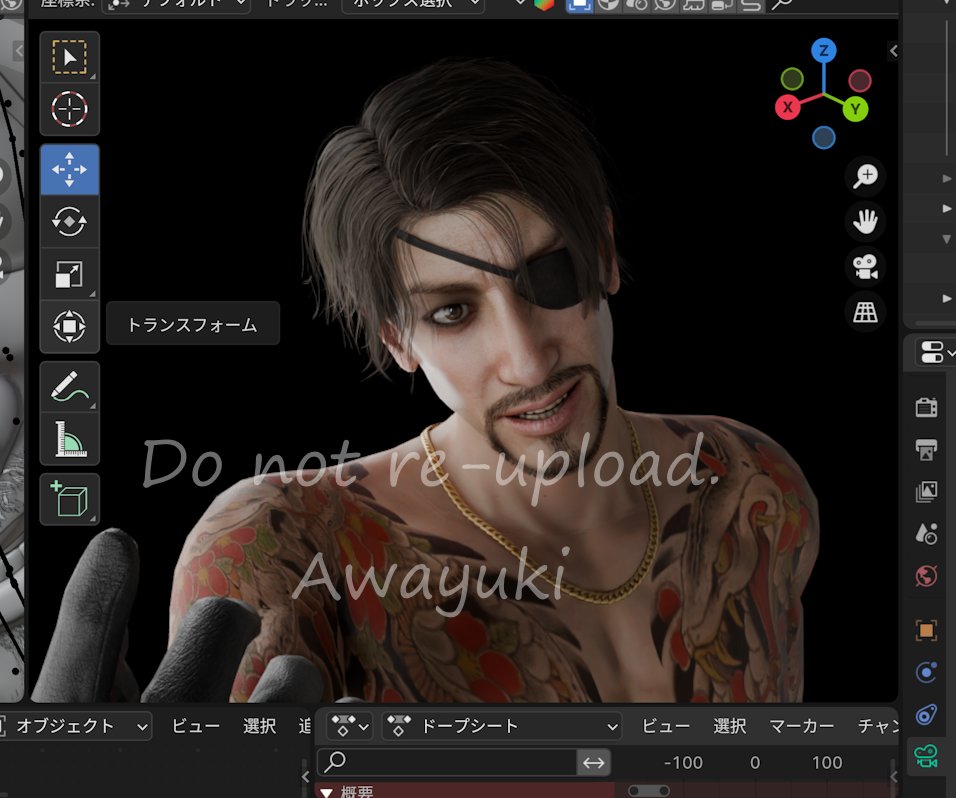Select the Box Select tool
The height and width of the screenshot is (798, 956).
tap(70, 57)
